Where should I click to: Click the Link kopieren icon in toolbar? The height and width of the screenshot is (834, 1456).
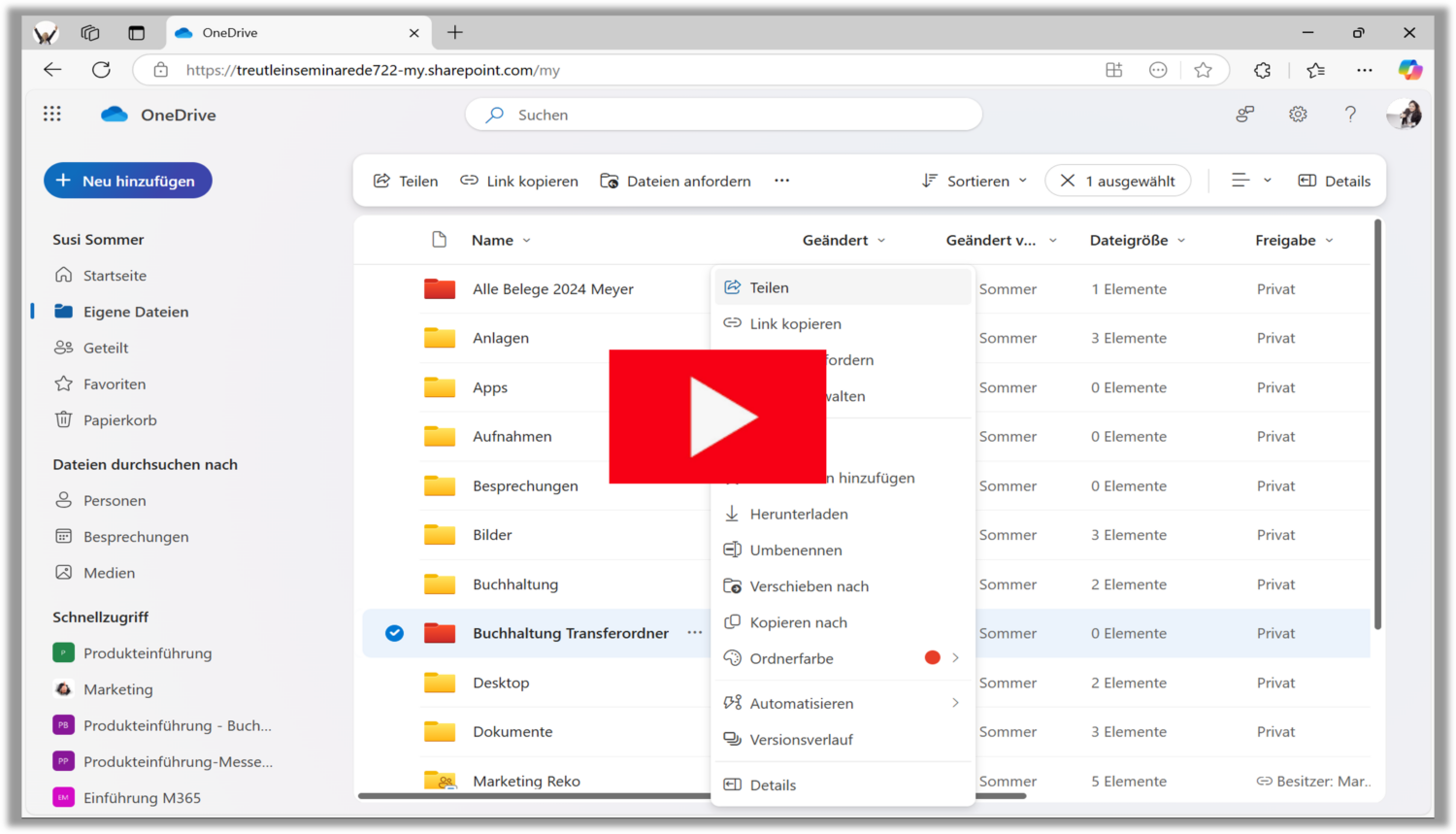(470, 181)
